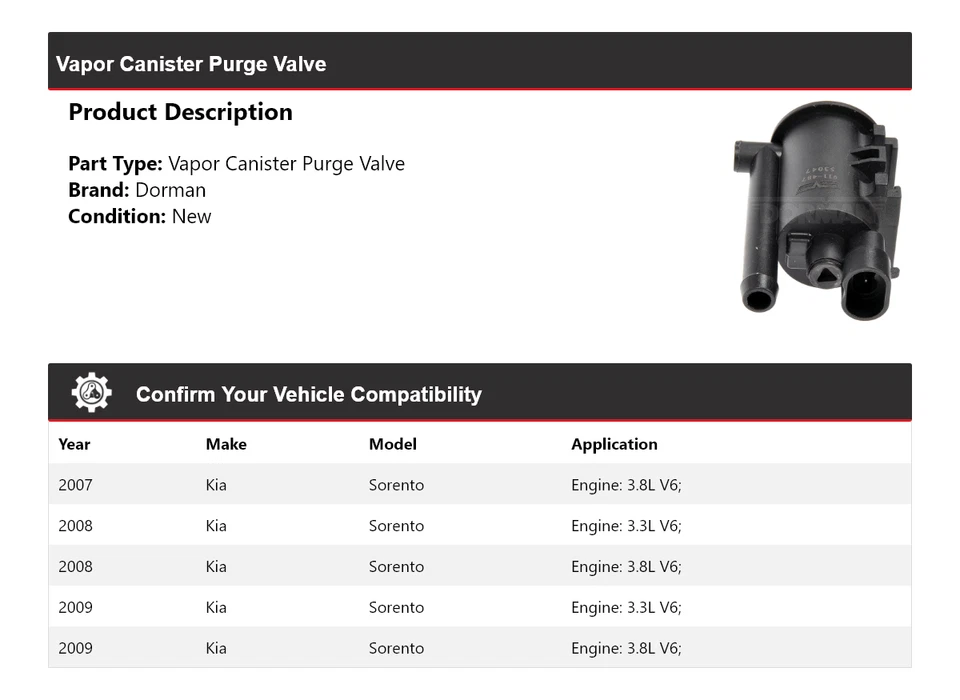Click the Model column header

pos(392,444)
